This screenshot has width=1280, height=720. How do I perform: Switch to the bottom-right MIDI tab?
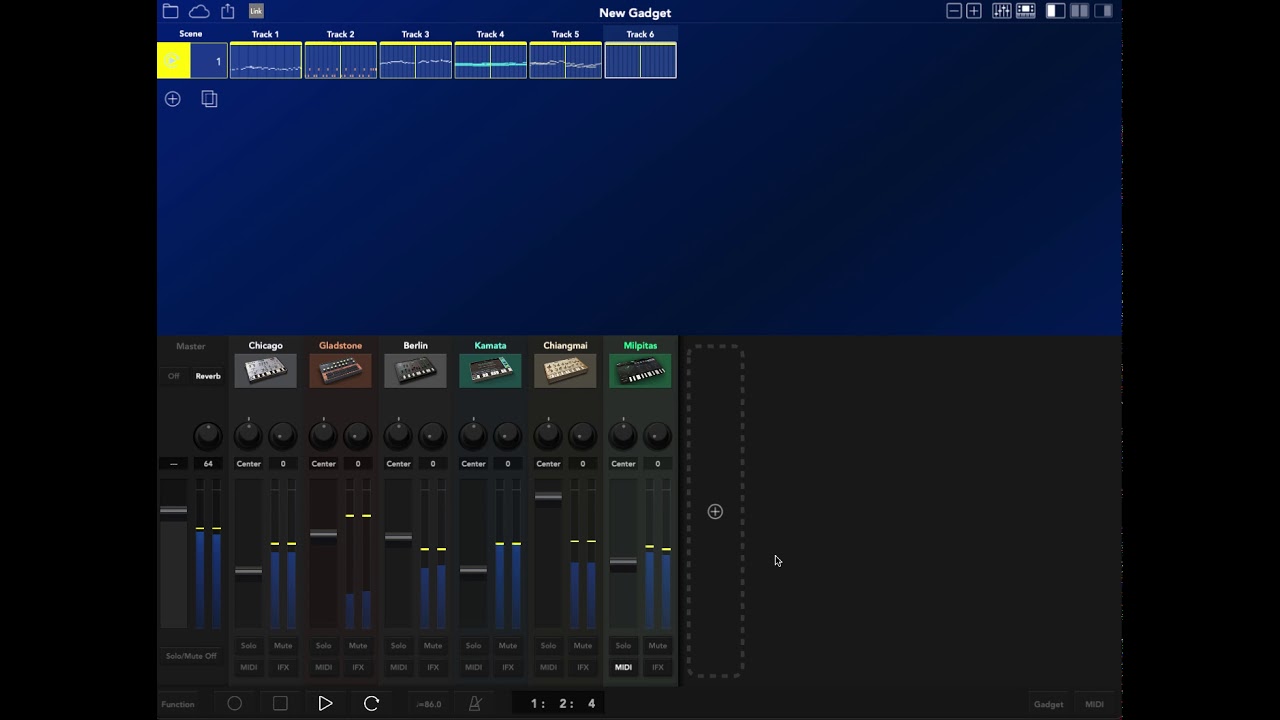point(1095,704)
